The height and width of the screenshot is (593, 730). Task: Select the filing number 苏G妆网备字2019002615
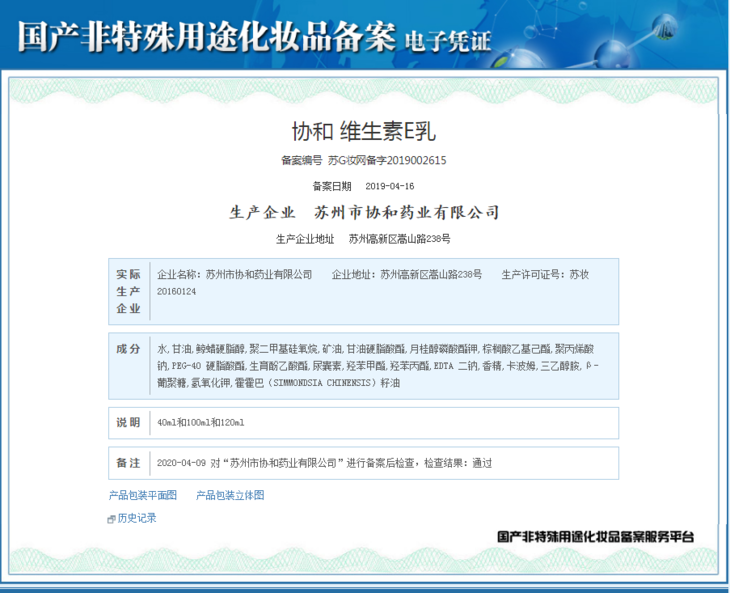pyautogui.click(x=387, y=161)
